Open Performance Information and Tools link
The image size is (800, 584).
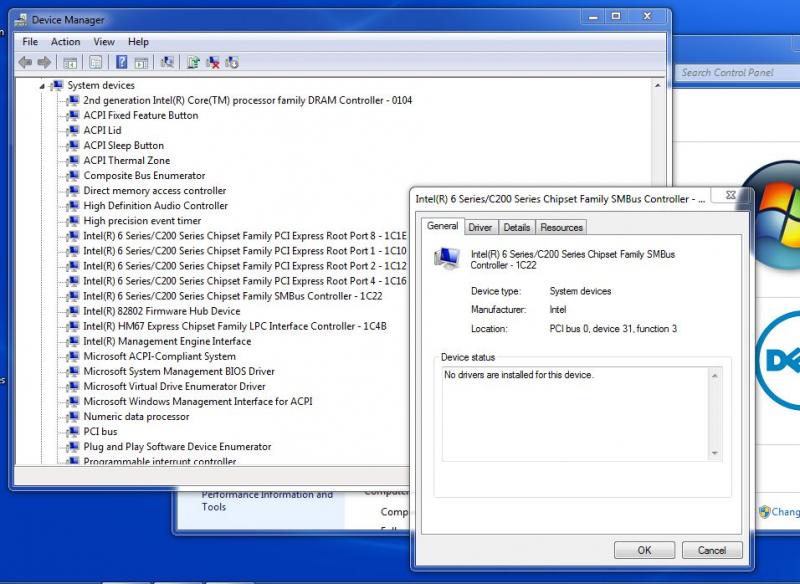pos(267,501)
